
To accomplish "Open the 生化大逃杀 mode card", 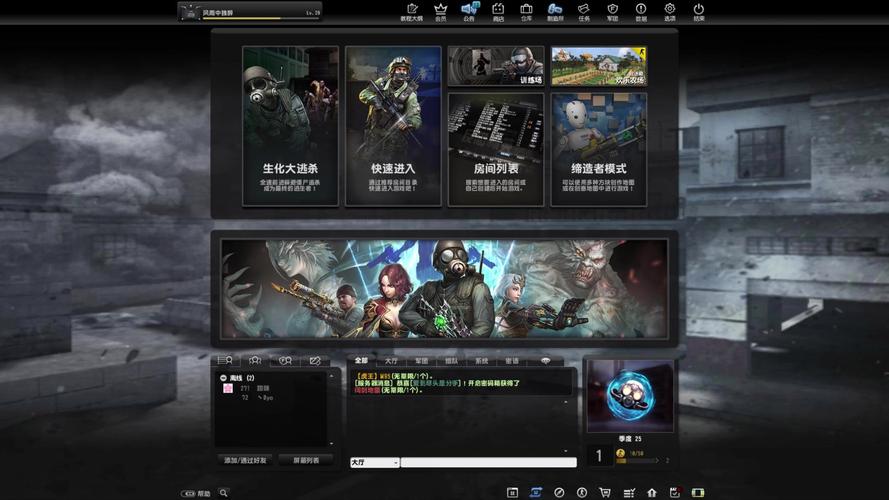I will coord(290,126).
